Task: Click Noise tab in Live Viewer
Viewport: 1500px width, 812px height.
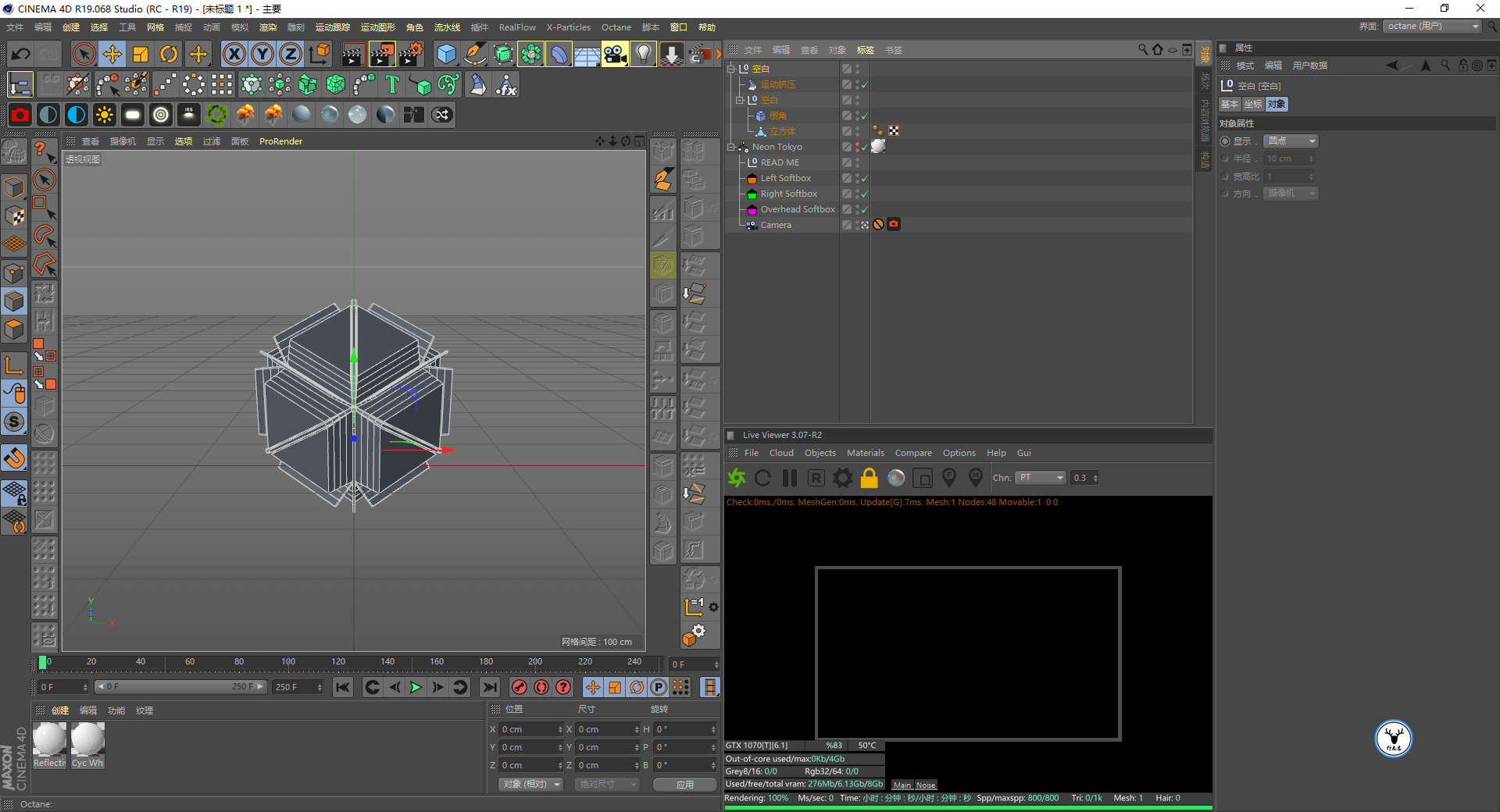Action: coord(926,785)
